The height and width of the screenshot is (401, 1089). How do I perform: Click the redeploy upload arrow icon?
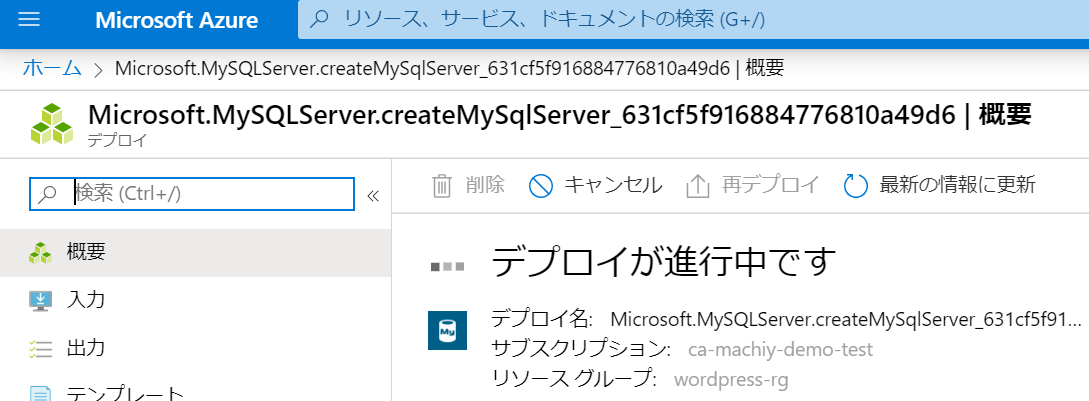698,185
